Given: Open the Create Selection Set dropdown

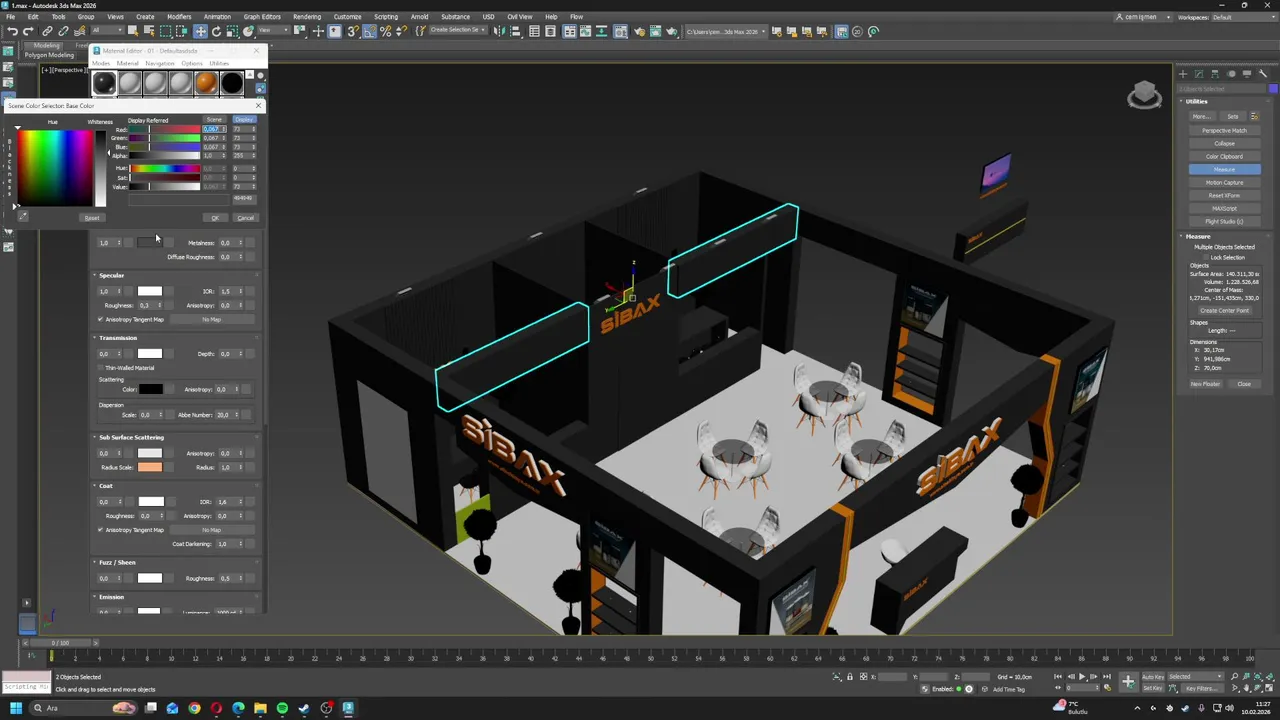Looking at the screenshot, I should point(458,31).
